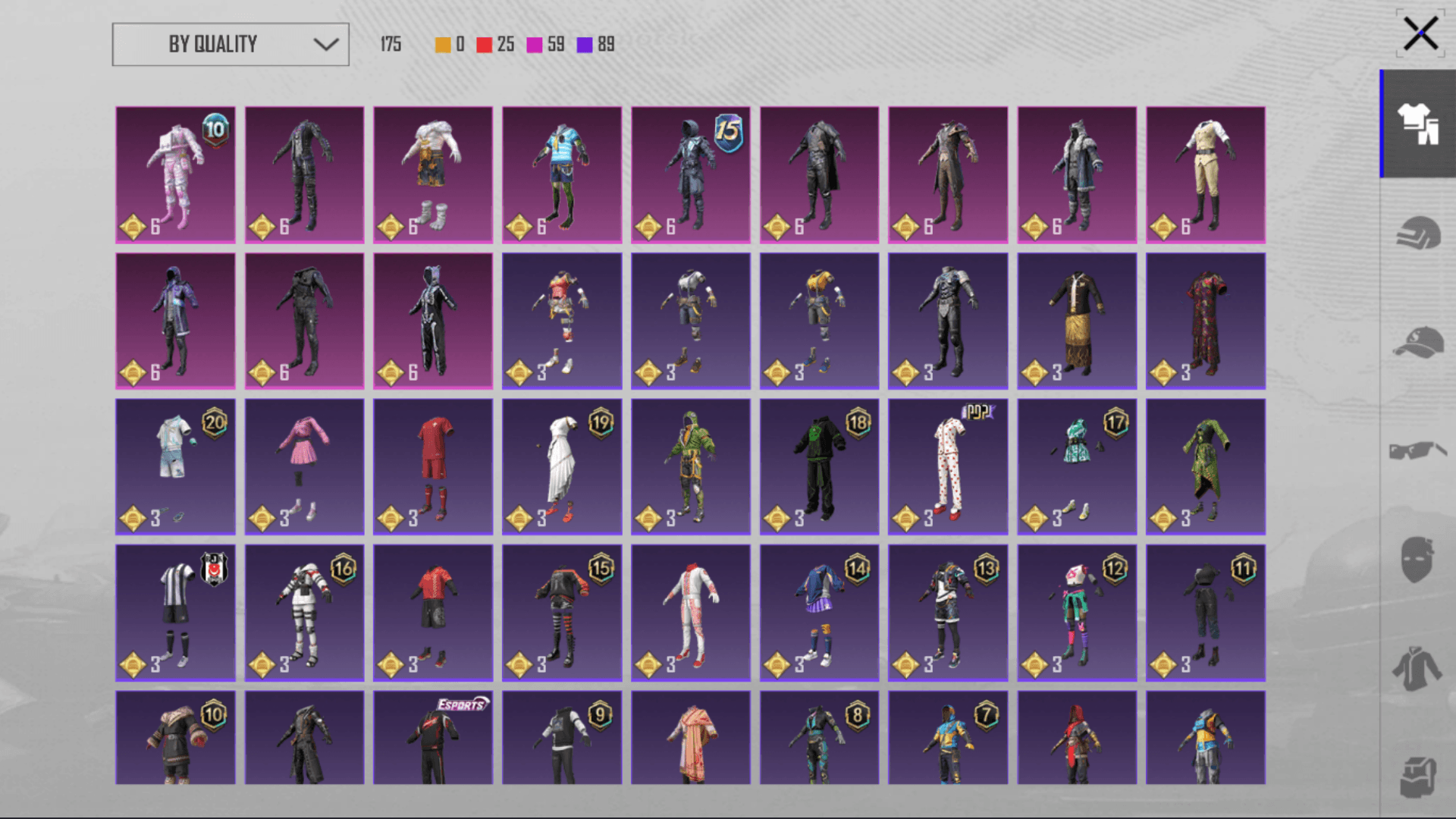Select the polka dot pajamas POP outfit

pos(948,467)
